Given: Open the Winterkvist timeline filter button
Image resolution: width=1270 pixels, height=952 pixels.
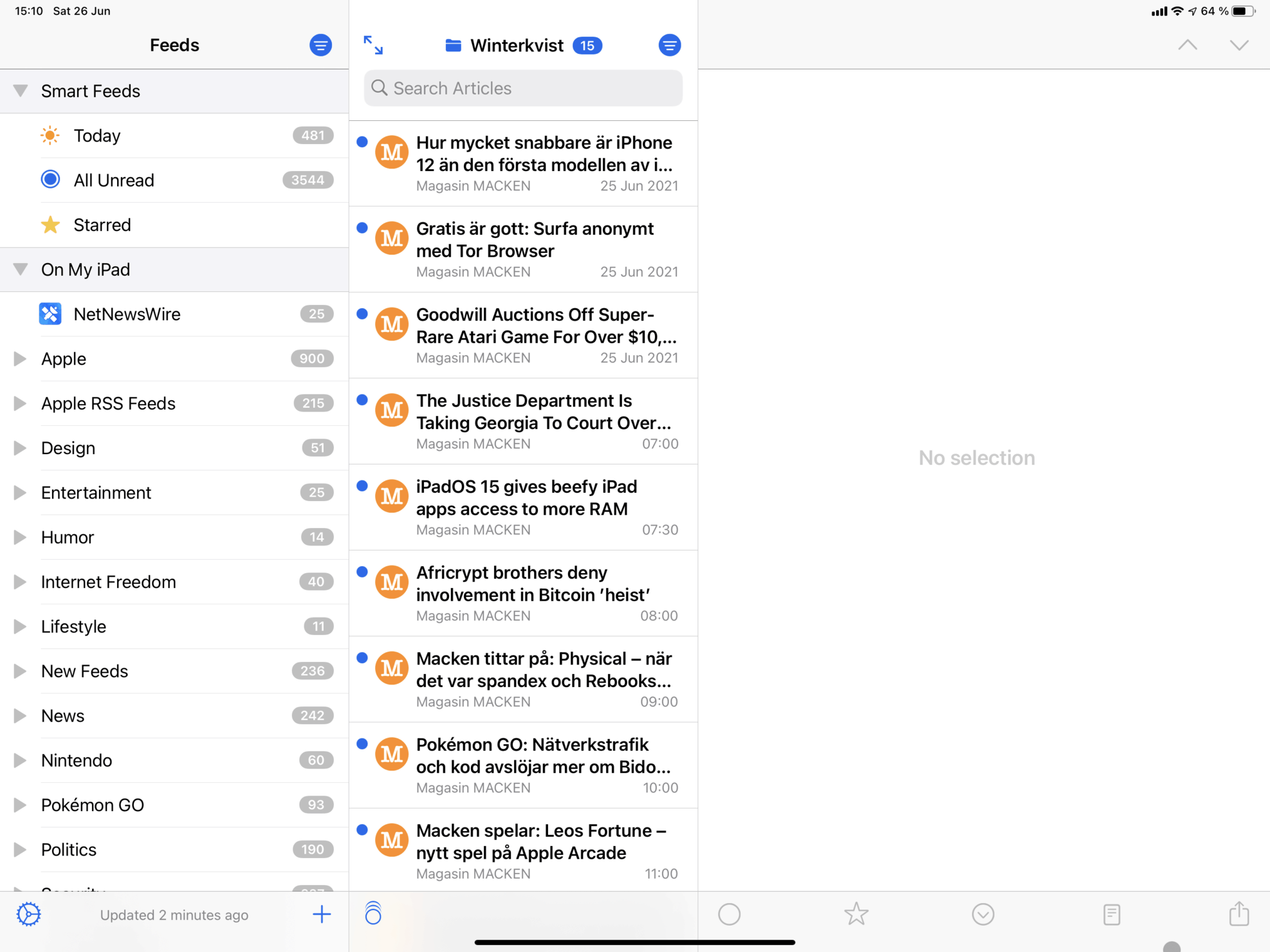Looking at the screenshot, I should pyautogui.click(x=669, y=45).
